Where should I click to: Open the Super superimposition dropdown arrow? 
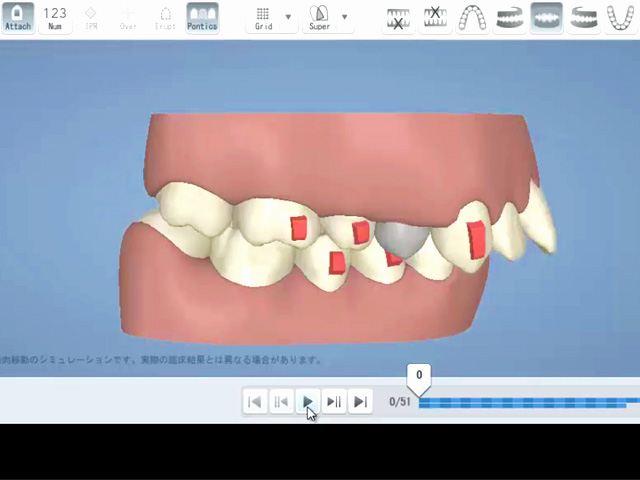(345, 17)
